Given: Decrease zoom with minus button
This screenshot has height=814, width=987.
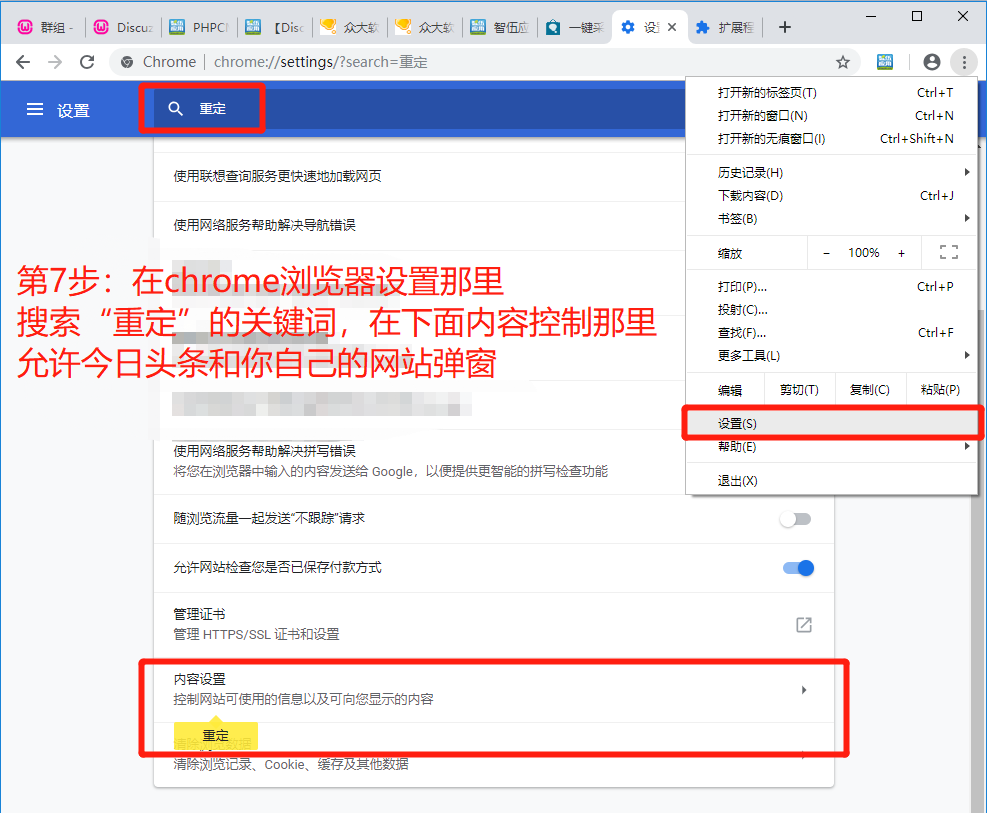Looking at the screenshot, I should 826,253.
